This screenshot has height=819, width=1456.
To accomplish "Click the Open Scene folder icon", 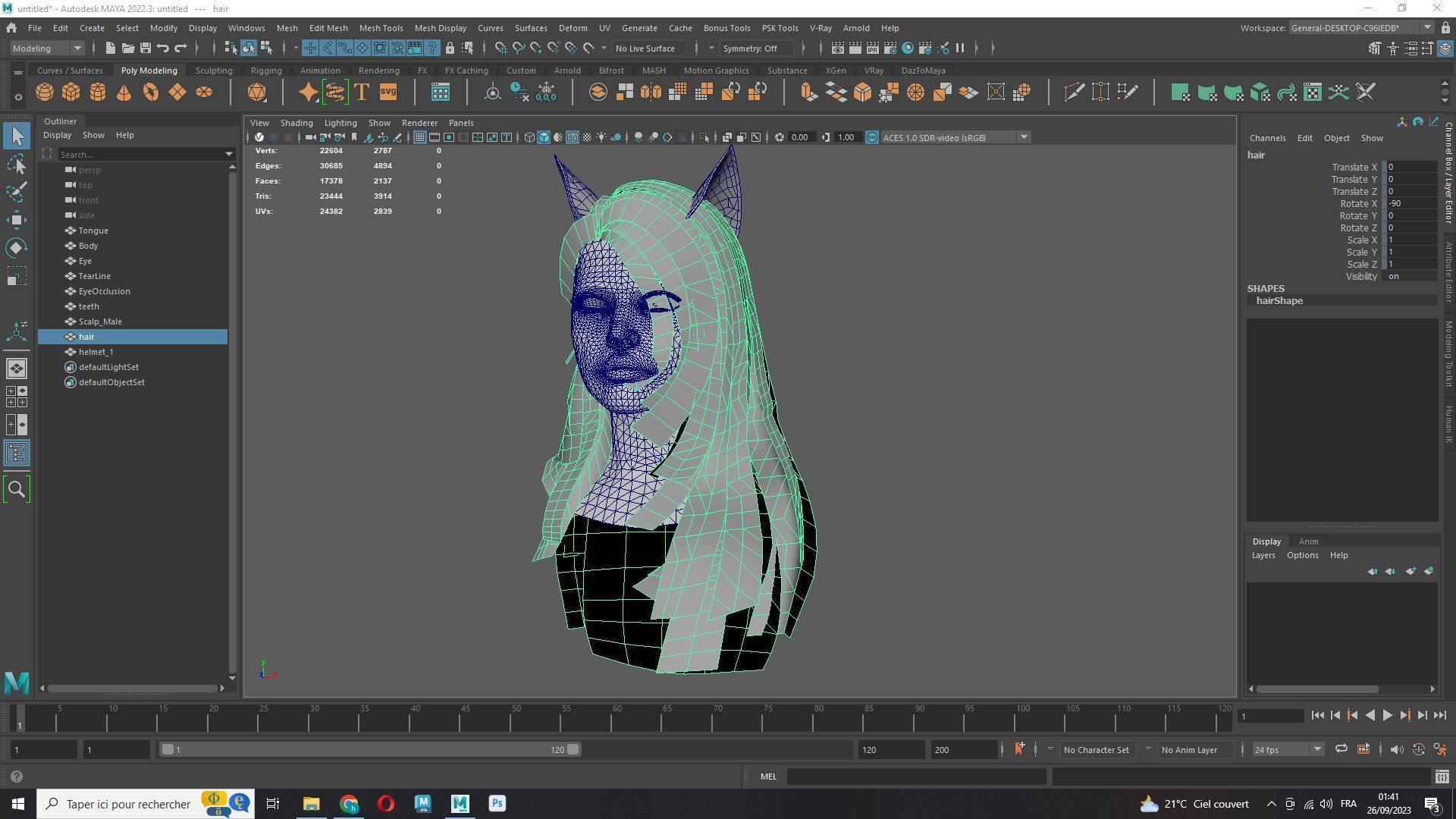I will pyautogui.click(x=127, y=48).
